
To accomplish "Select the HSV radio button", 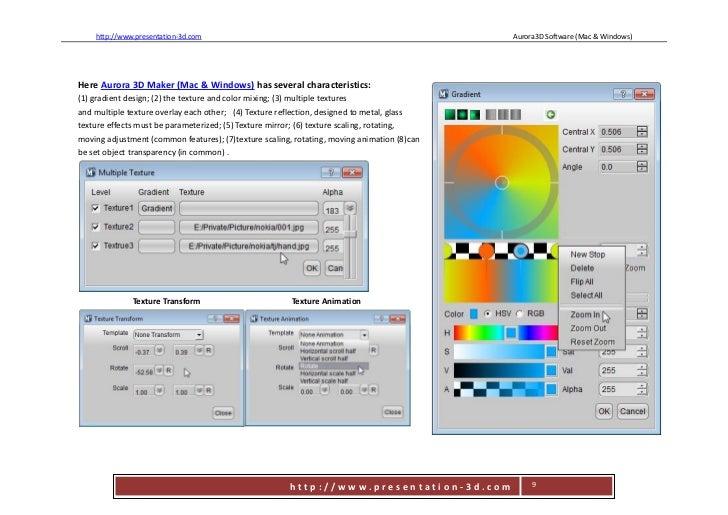I will (487, 314).
